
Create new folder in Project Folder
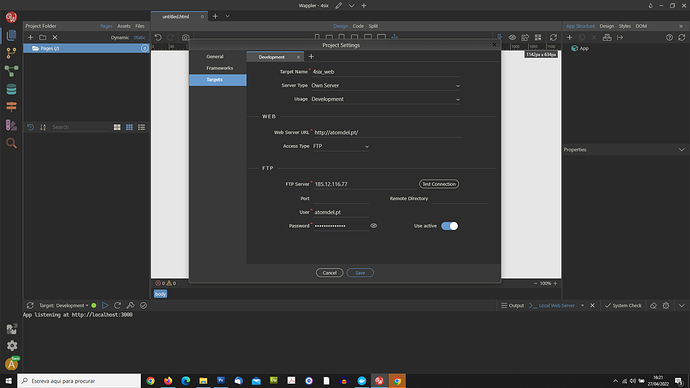43,37
